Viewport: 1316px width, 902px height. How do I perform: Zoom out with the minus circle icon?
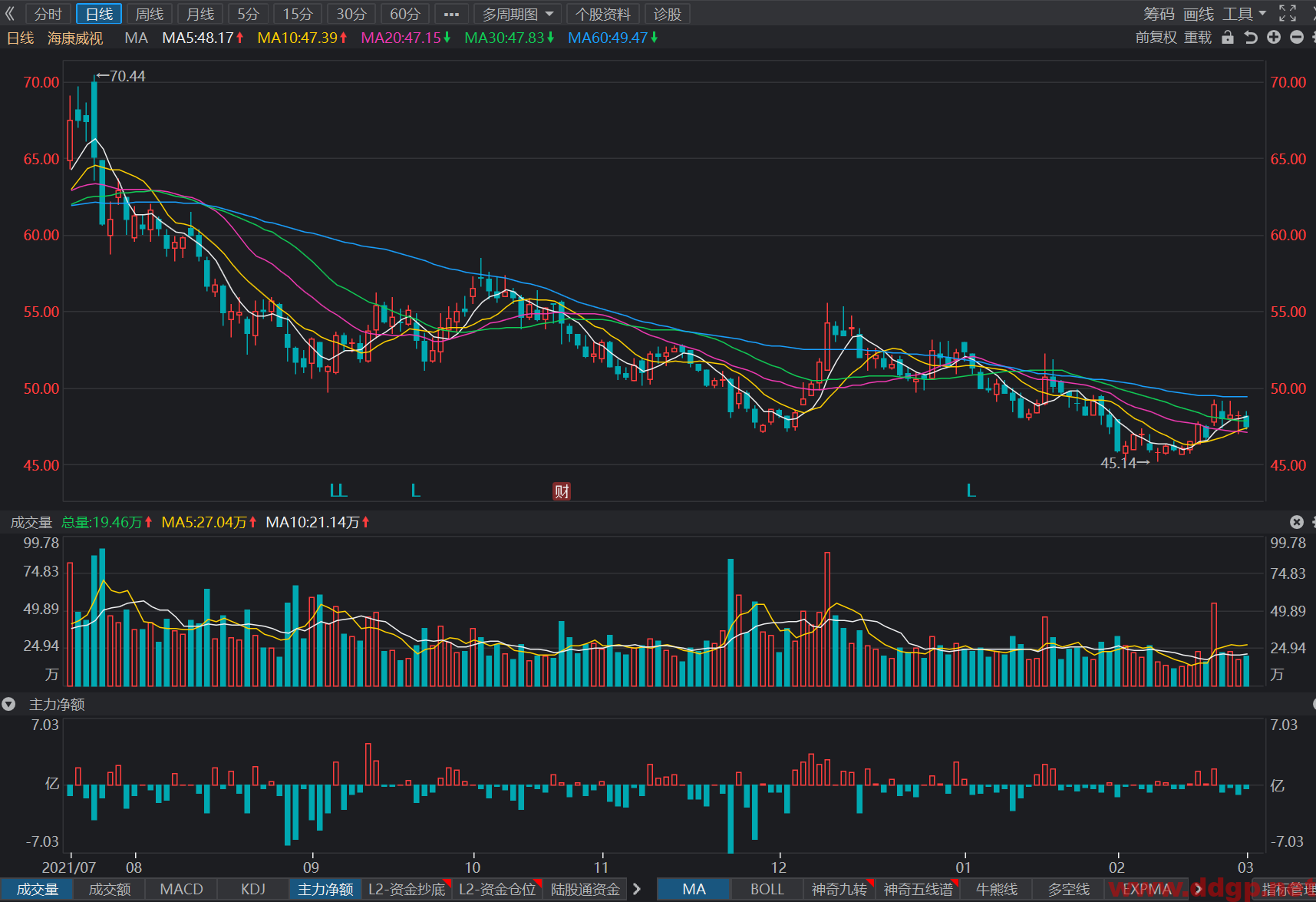[1297, 37]
